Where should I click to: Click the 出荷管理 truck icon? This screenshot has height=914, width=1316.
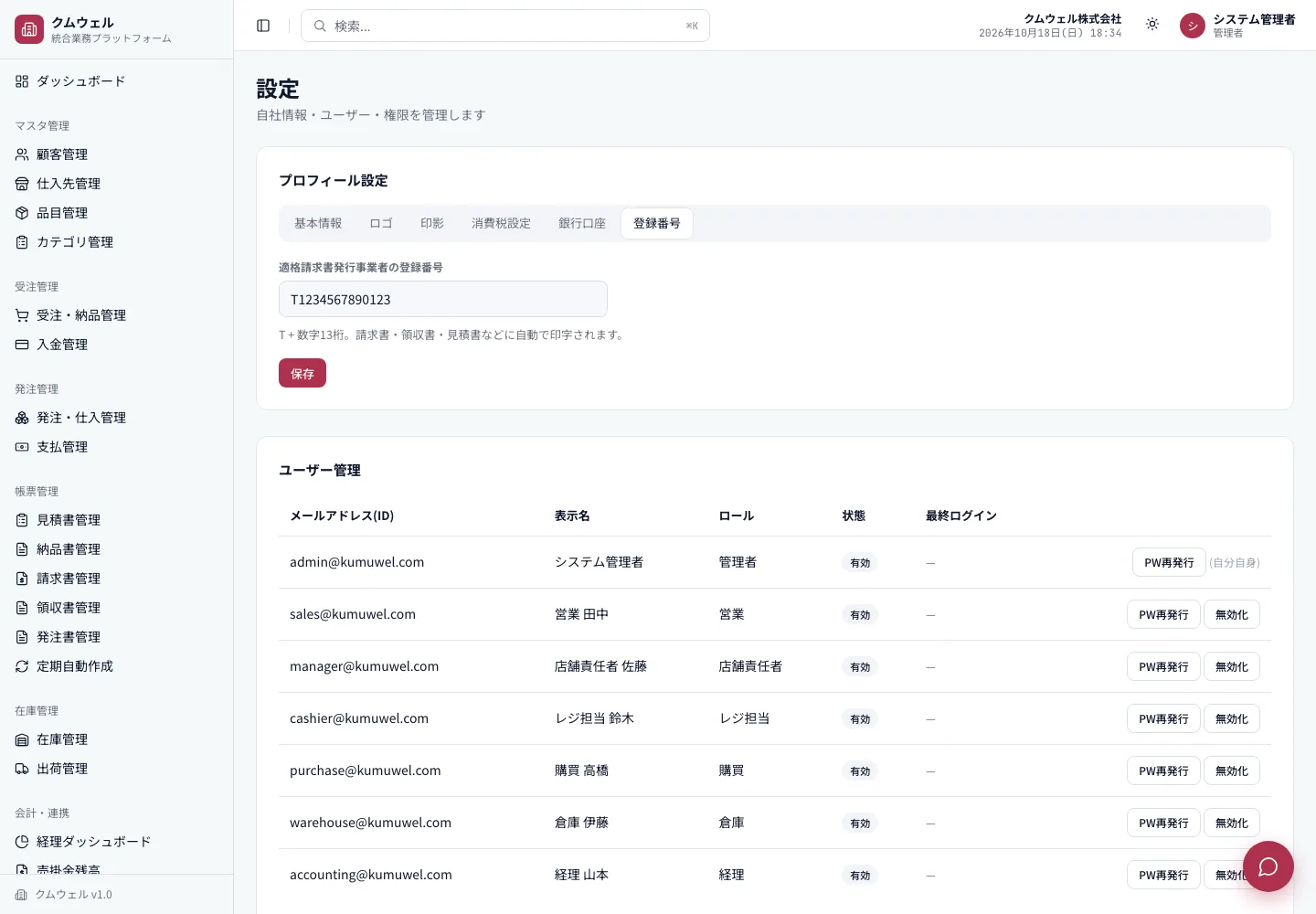pos(22,769)
